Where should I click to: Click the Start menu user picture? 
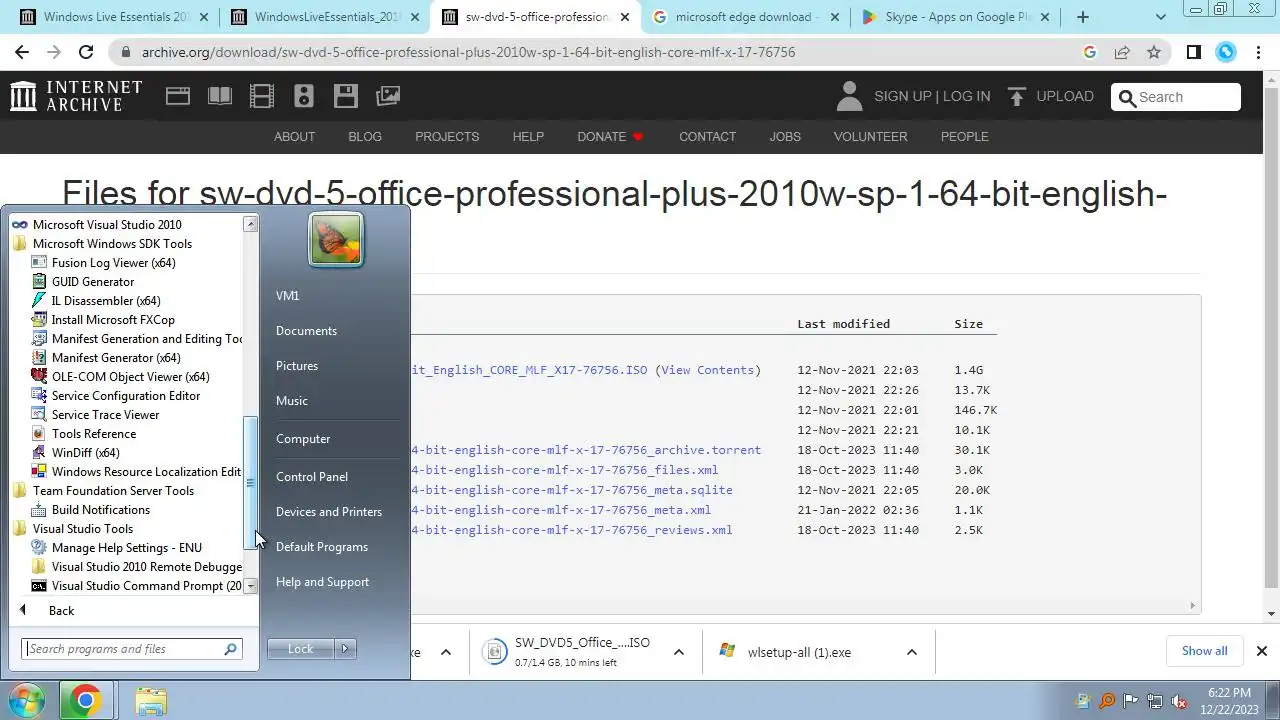coord(336,240)
